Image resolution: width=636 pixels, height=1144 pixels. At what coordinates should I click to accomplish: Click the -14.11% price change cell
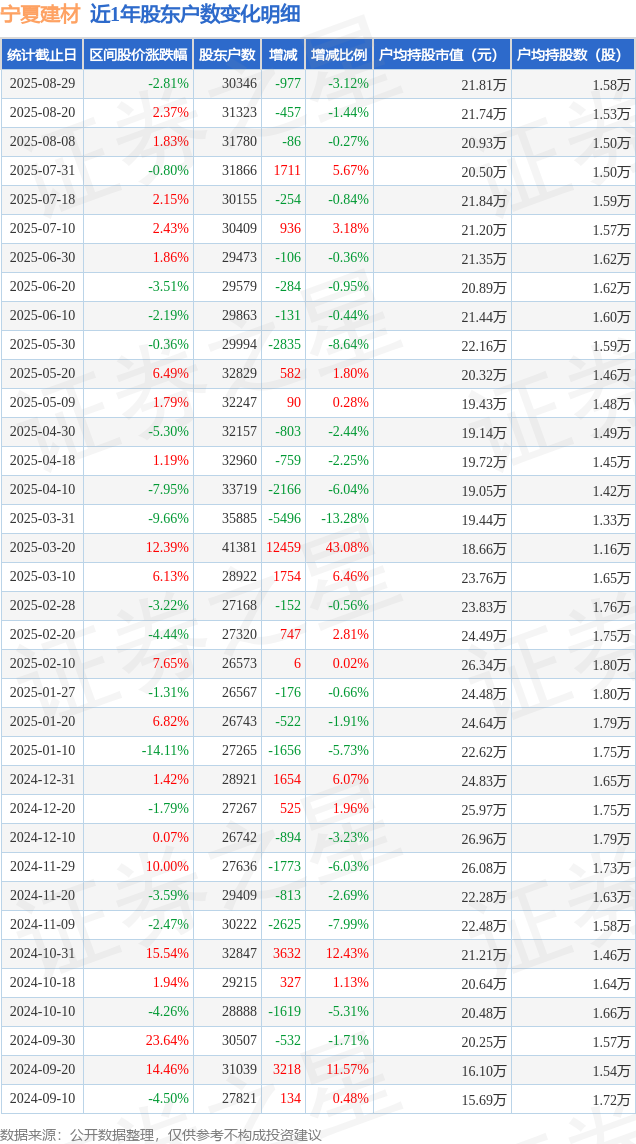[x=165, y=751]
